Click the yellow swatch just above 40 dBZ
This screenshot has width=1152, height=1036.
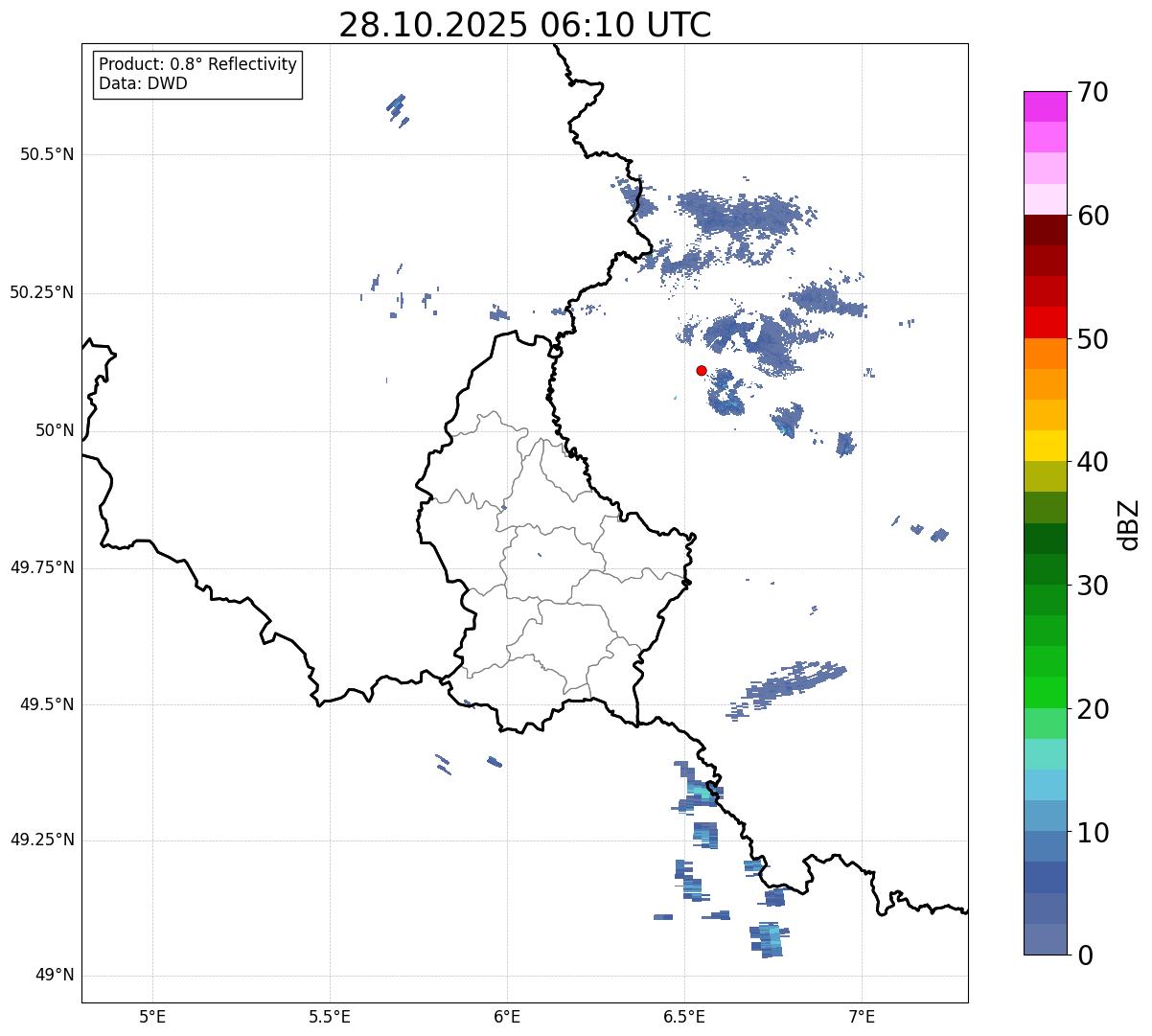coord(1046,446)
